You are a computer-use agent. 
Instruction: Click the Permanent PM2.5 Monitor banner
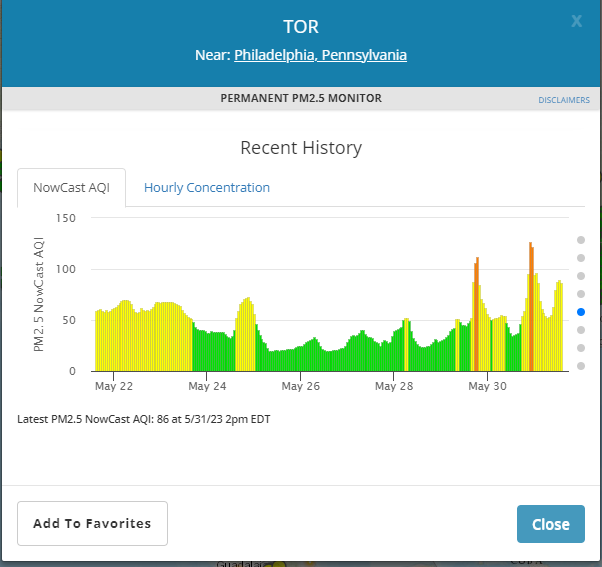[301, 98]
